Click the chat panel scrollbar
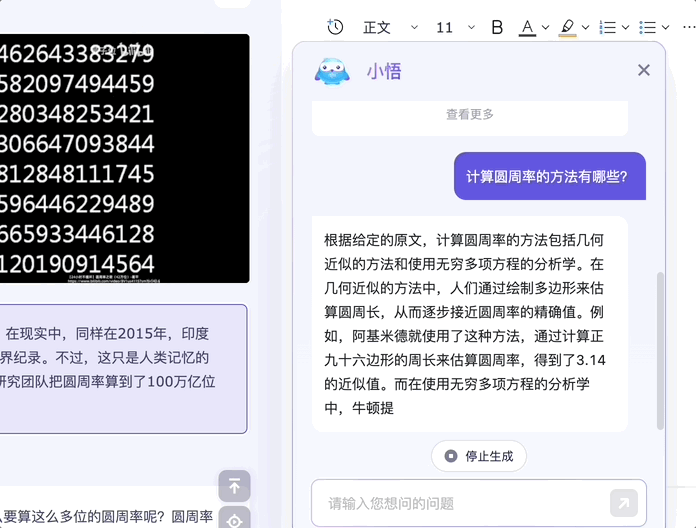 660,351
